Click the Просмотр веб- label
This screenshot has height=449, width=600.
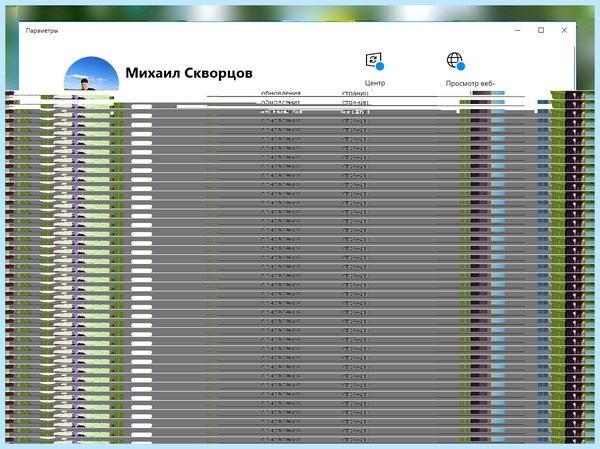pos(470,83)
